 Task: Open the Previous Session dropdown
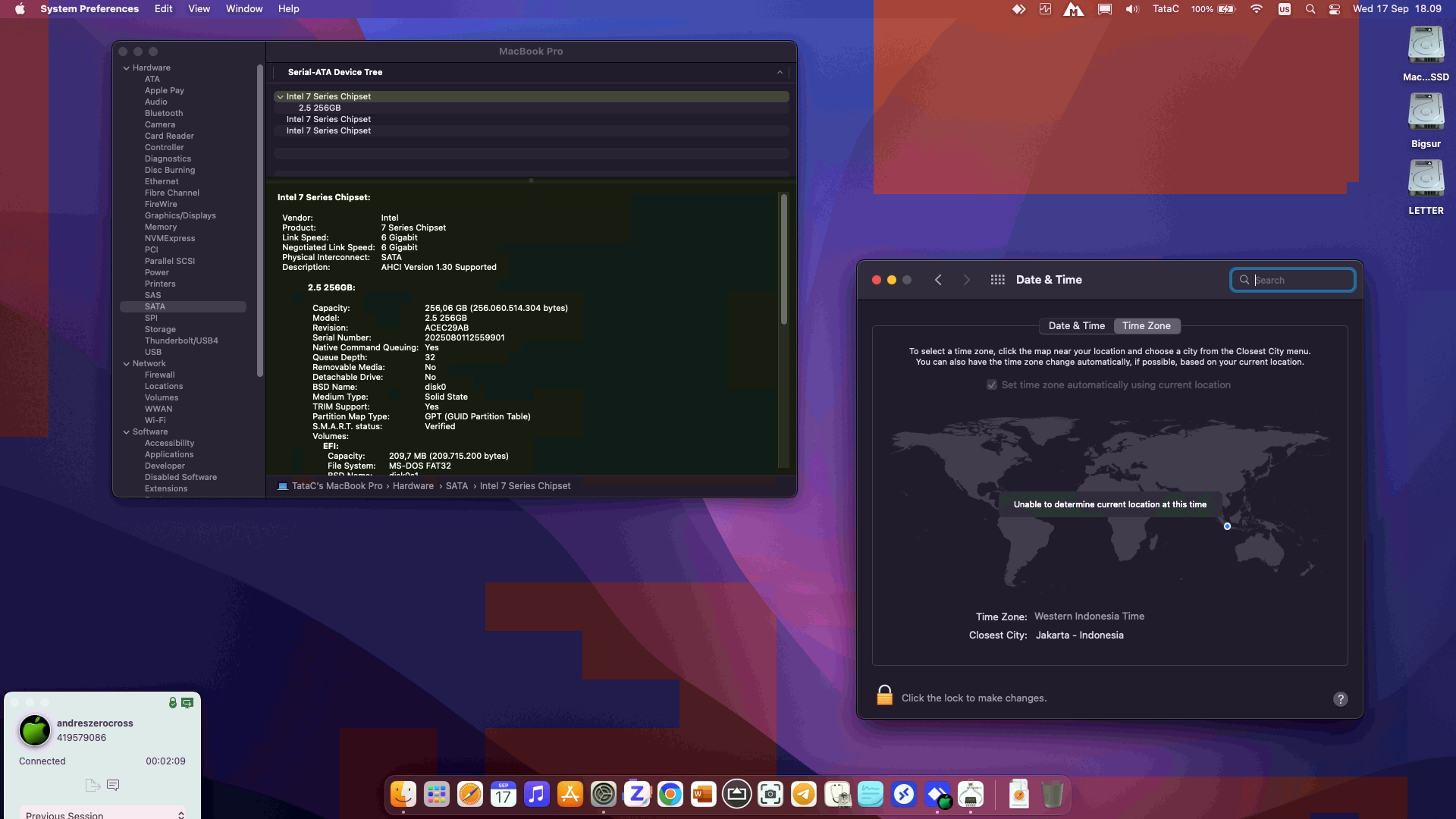click(x=102, y=814)
